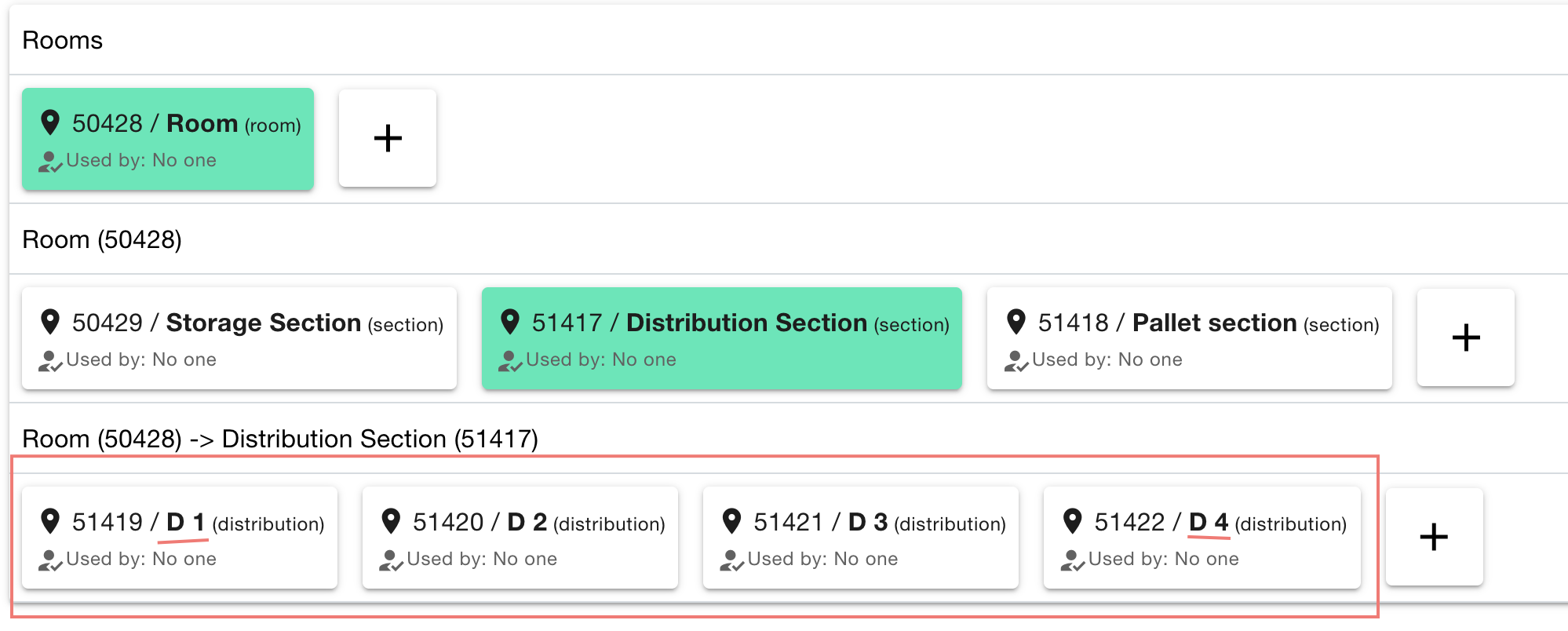Click 'Room (50428) -> Distribution Section (51417)' breadcrumb heading
This screenshot has height=631, width=1568.
pyautogui.click(x=280, y=439)
